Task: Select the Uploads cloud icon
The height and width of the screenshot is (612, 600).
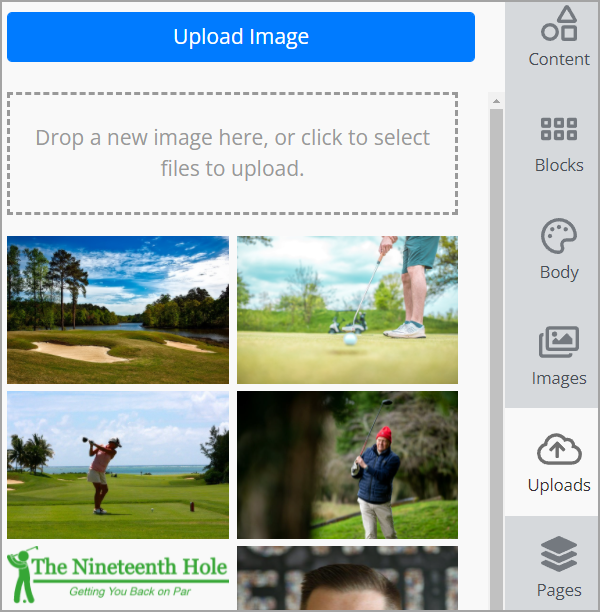Action: tap(559, 449)
